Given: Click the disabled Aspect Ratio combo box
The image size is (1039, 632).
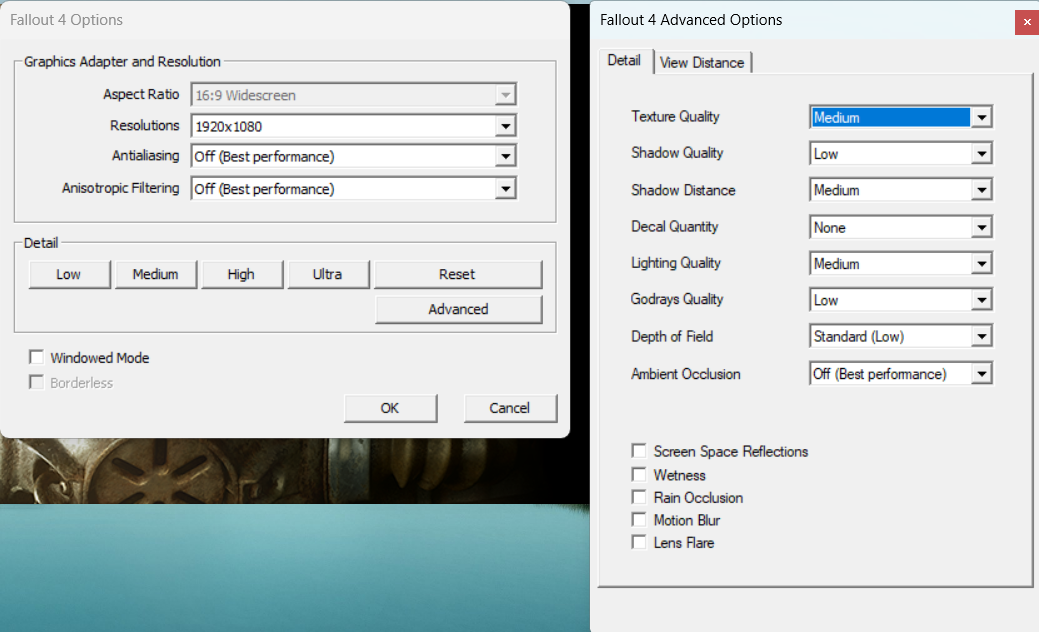Looking at the screenshot, I should [x=353, y=95].
